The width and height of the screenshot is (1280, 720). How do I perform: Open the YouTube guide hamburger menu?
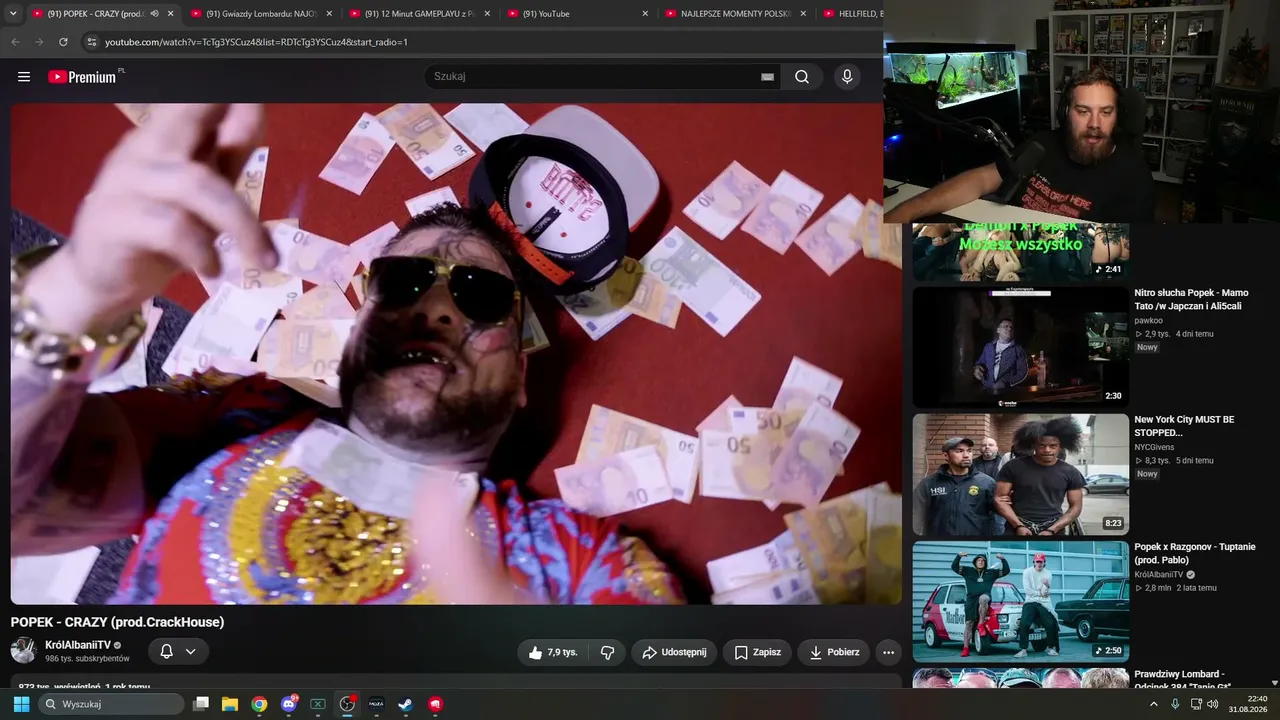pos(24,77)
